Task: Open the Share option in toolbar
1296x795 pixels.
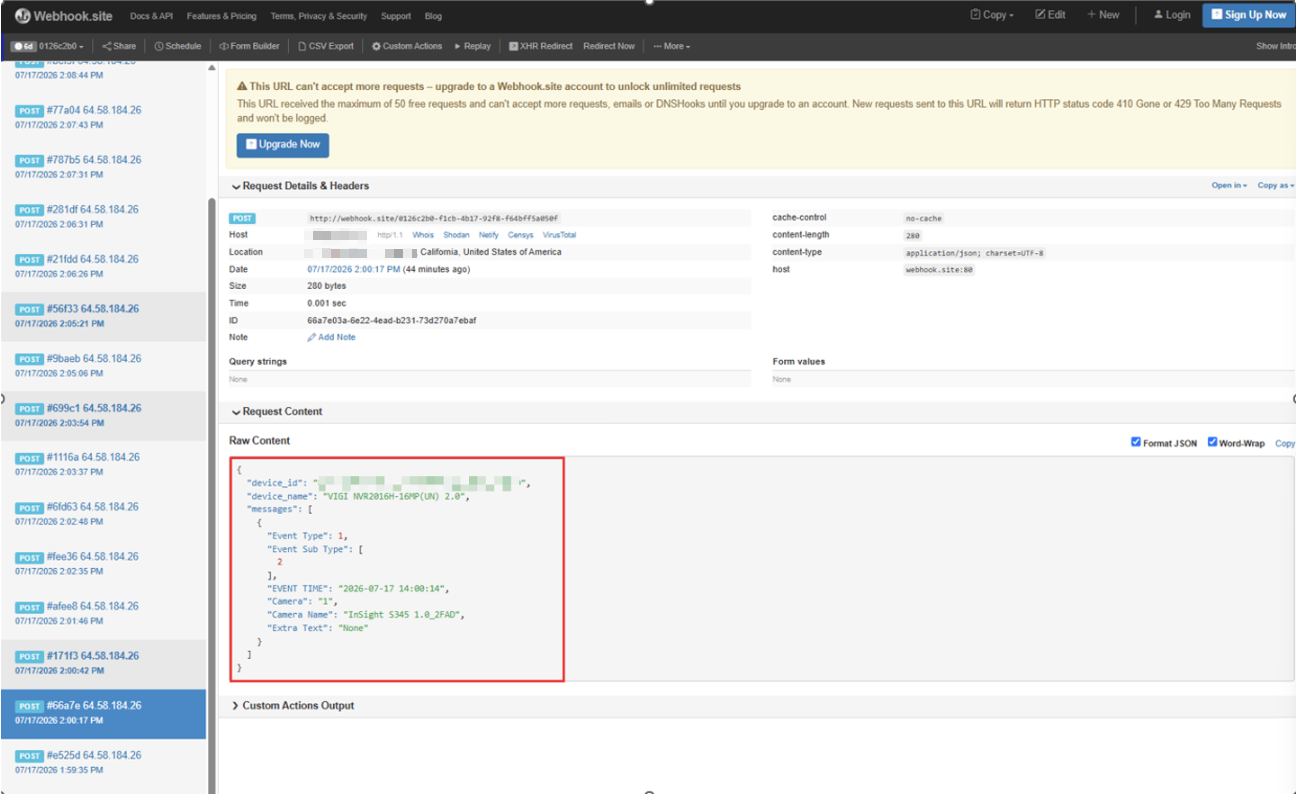Action: point(119,46)
